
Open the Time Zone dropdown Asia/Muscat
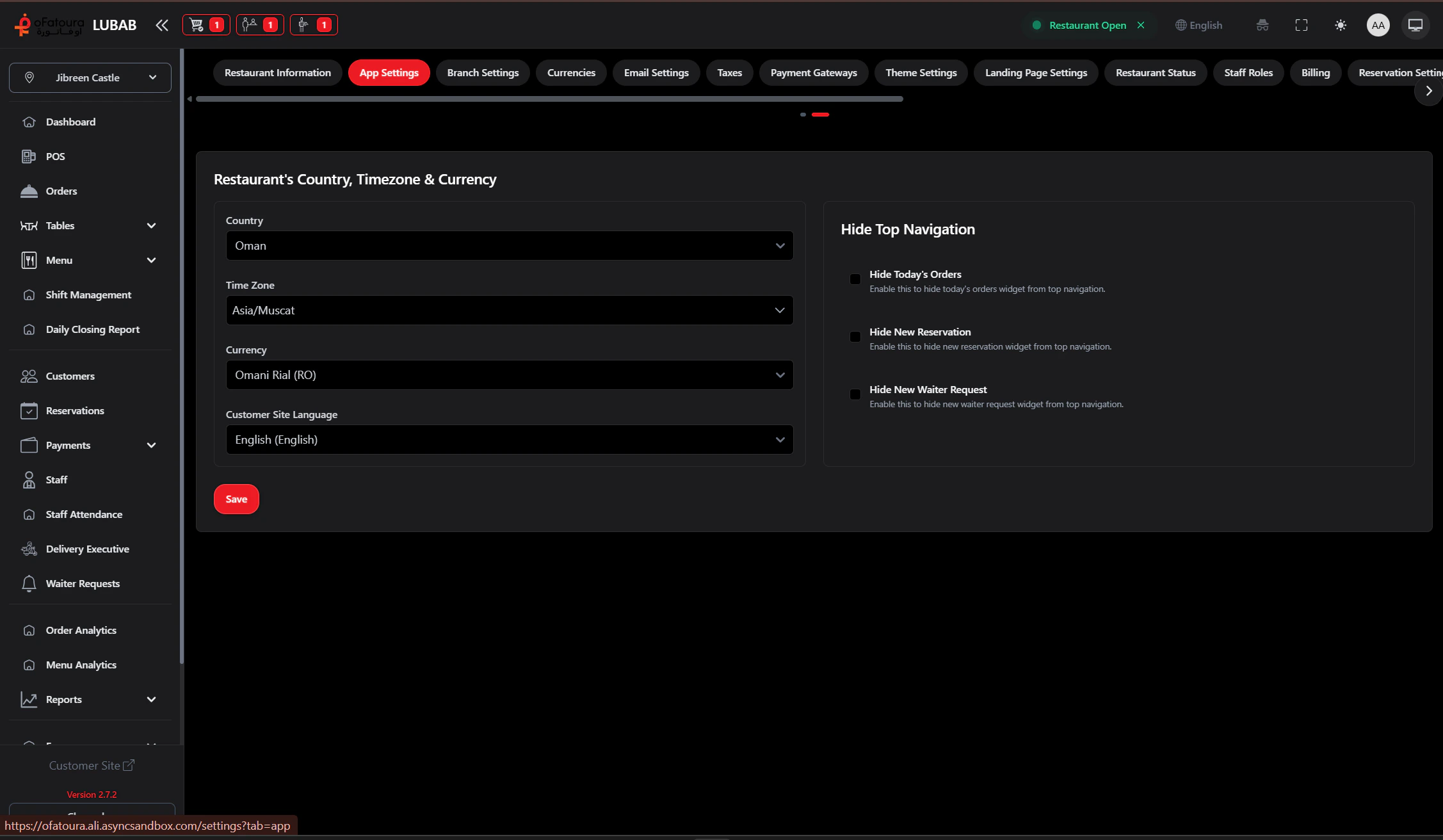click(x=509, y=311)
